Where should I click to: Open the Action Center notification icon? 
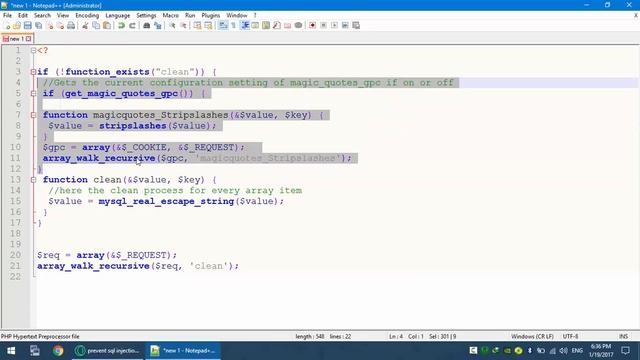(x=625, y=351)
